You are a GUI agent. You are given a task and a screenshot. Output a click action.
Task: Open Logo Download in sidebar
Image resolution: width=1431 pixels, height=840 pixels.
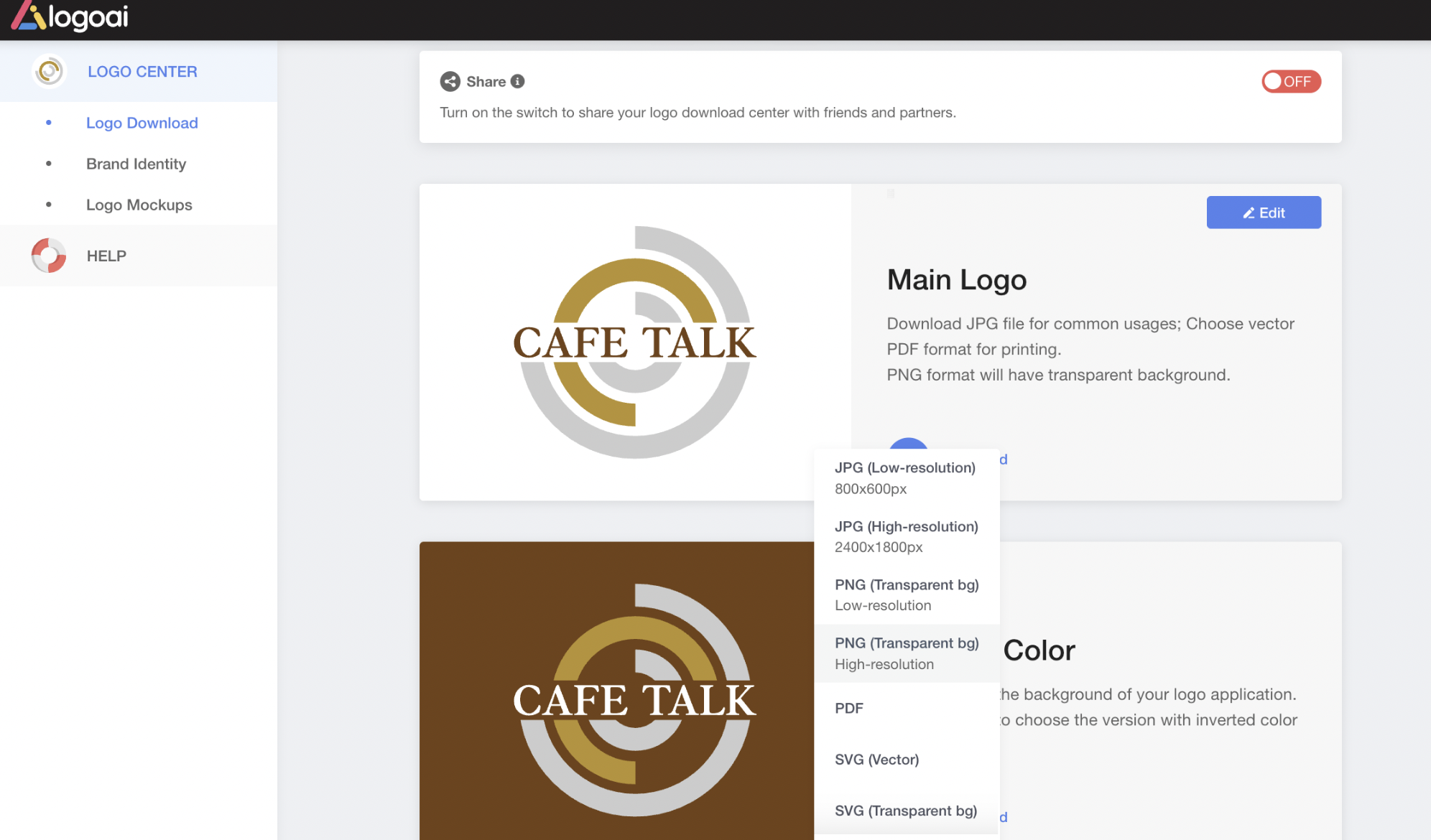click(142, 123)
